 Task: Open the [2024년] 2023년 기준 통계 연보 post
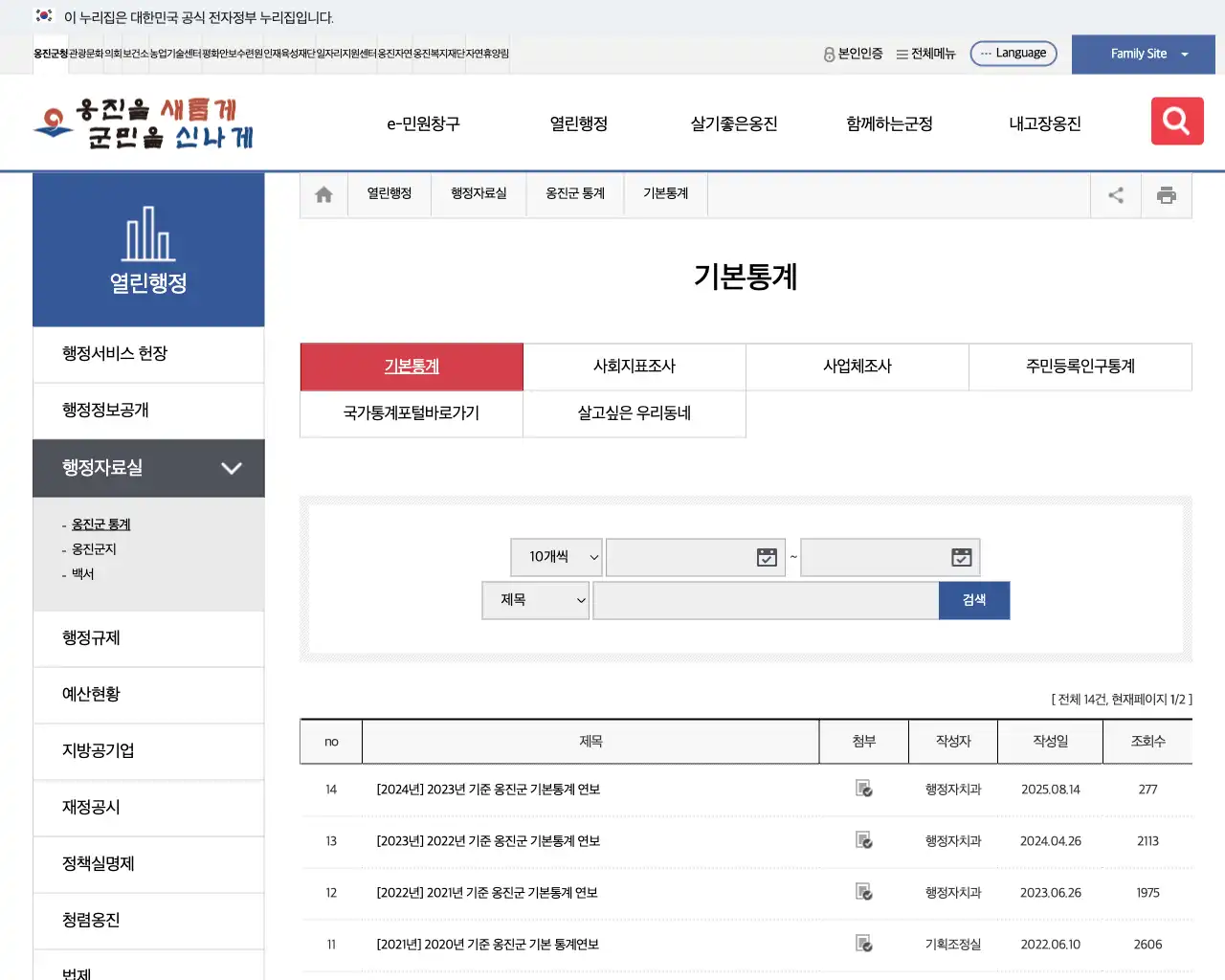(489, 789)
